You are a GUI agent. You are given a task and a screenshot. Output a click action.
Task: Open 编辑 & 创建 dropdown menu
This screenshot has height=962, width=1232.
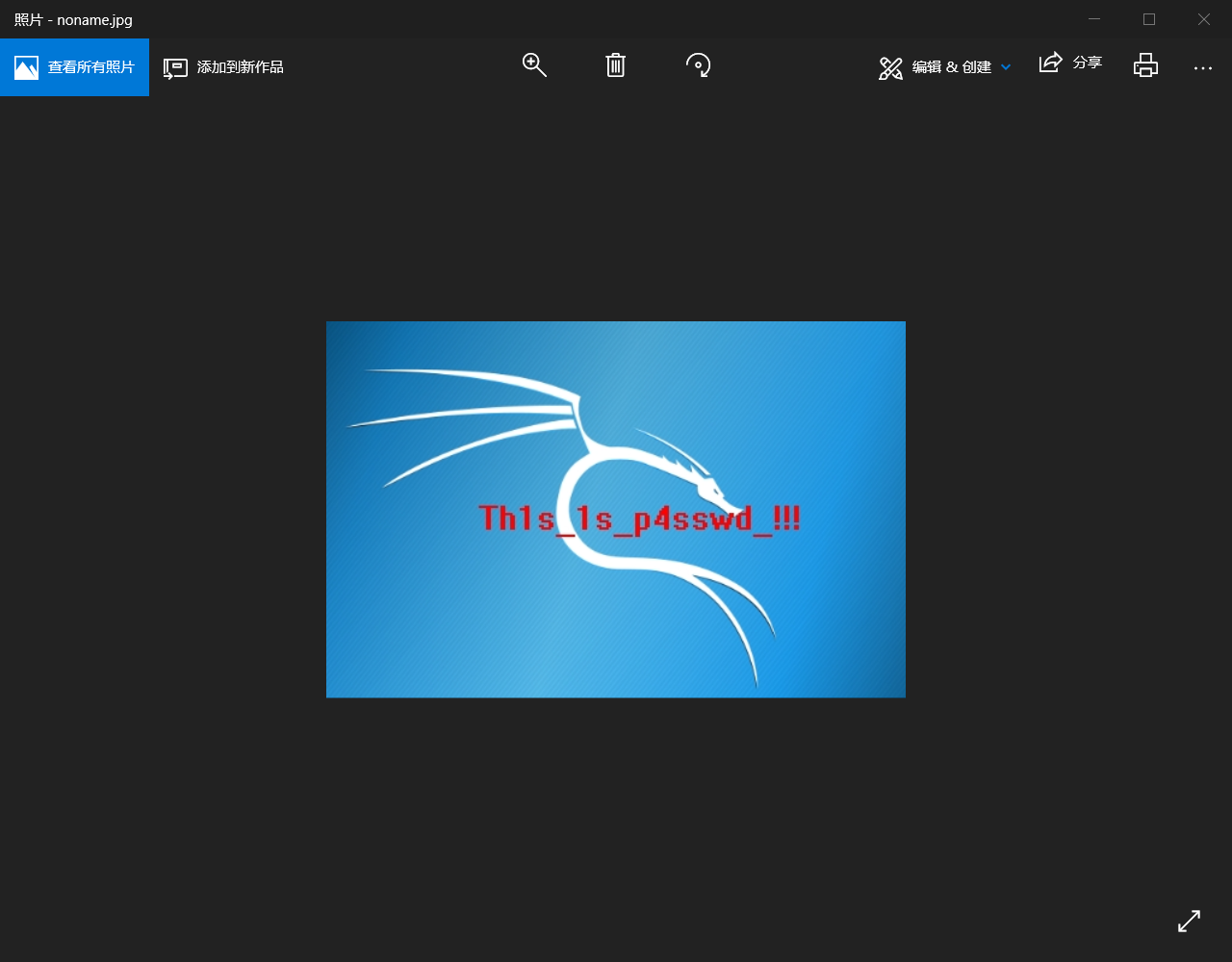pyautogui.click(x=944, y=67)
